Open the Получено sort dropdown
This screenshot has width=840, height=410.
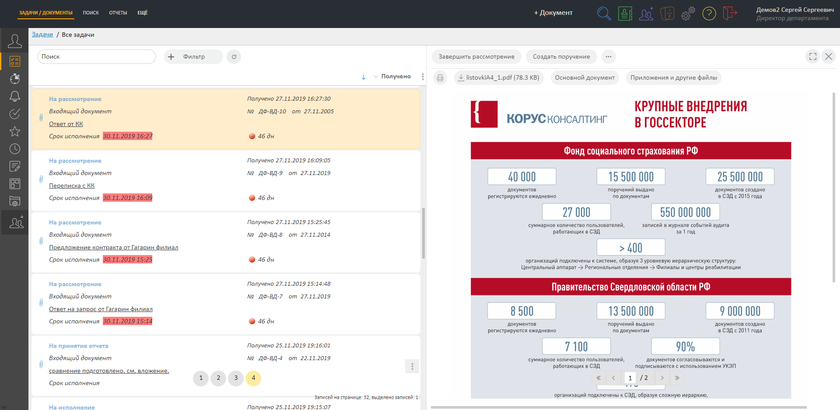pos(392,77)
